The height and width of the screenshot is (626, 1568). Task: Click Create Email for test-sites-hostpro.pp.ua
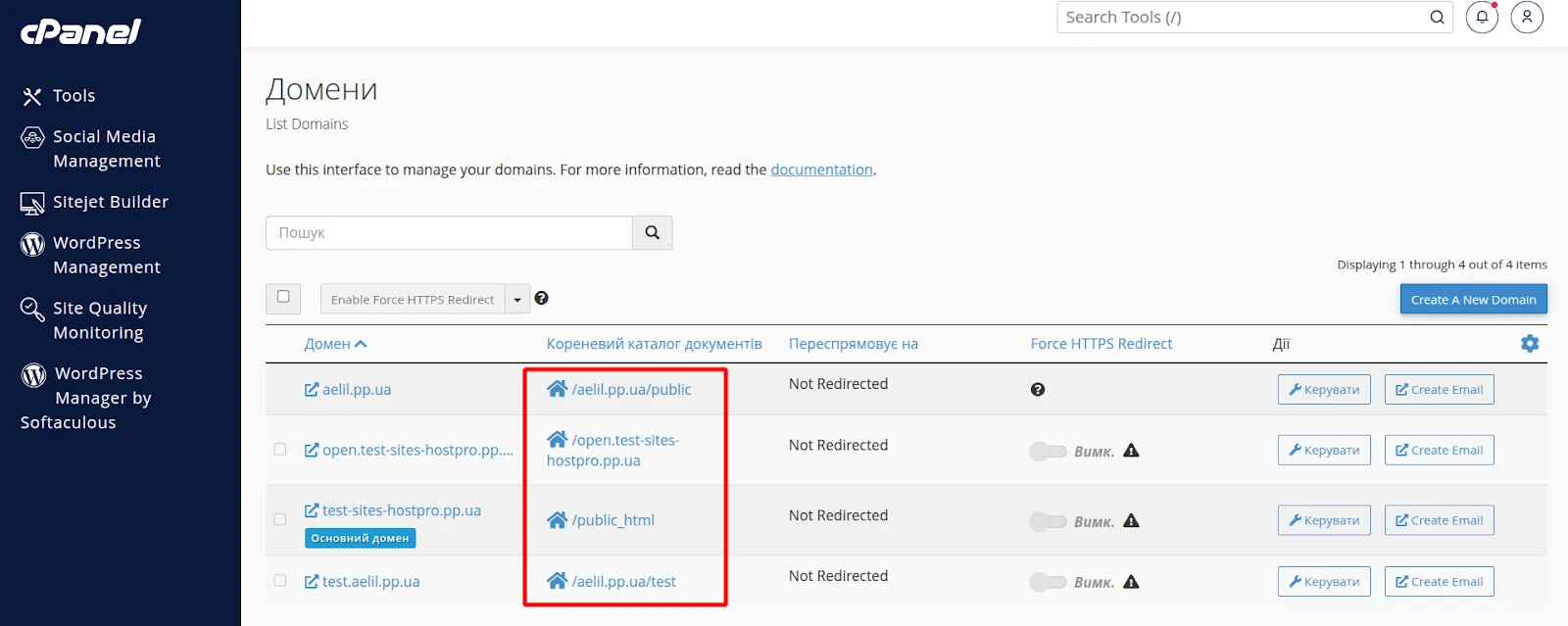click(1440, 521)
